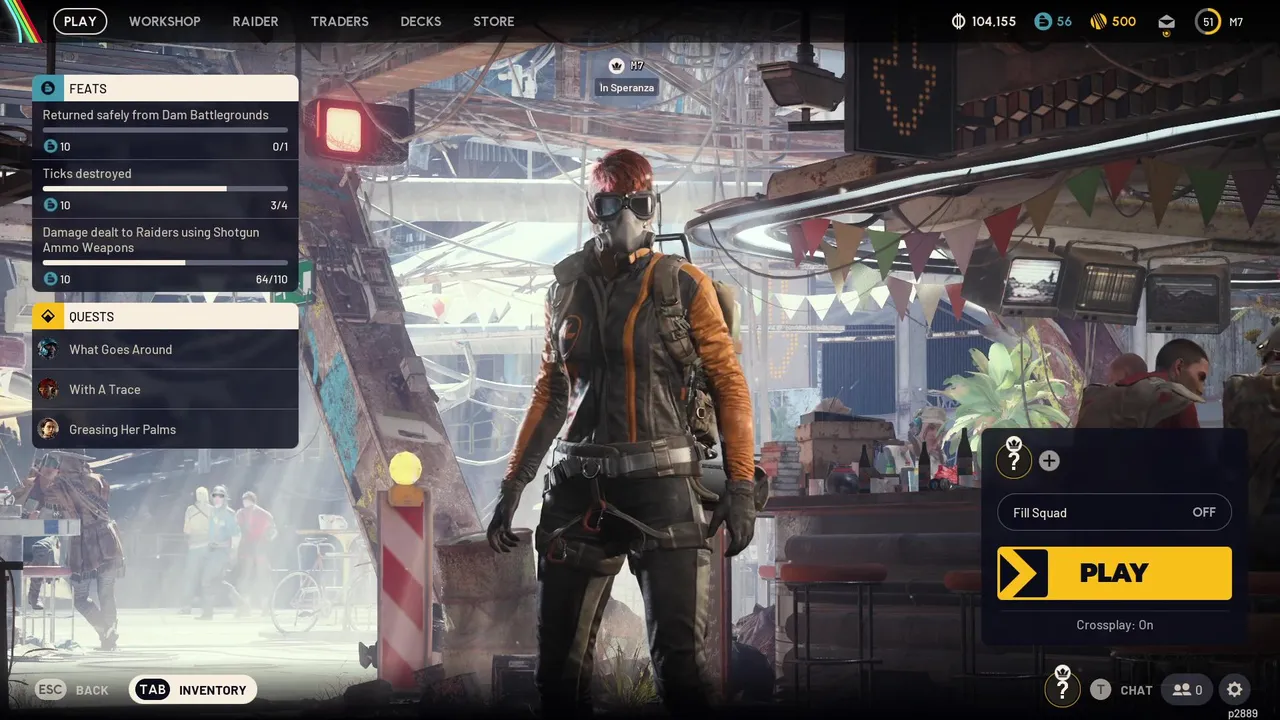Image resolution: width=1280 pixels, height=720 pixels.
Task: Select the squad member avatar slot
Action: tap(1014, 460)
